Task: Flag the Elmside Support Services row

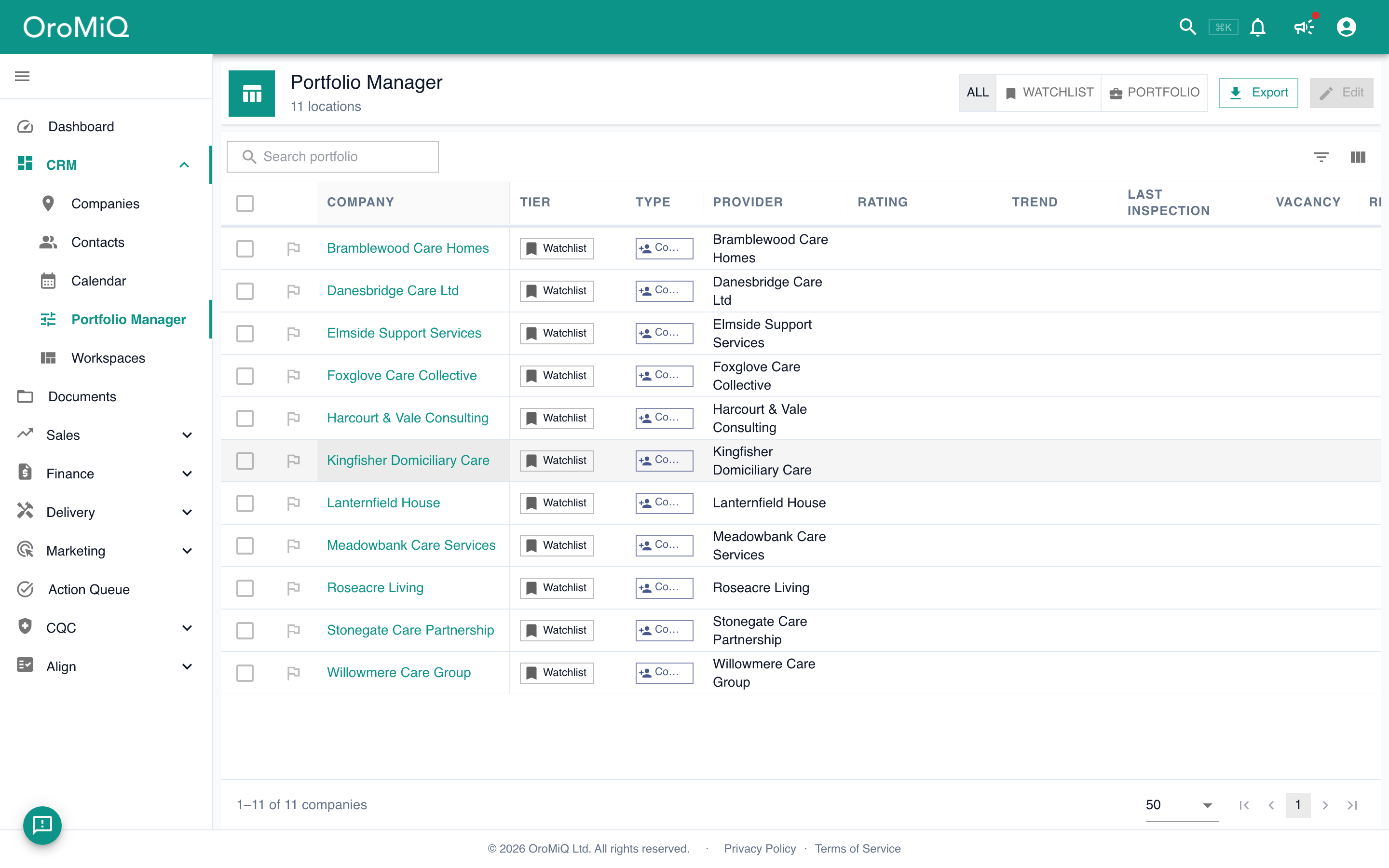Action: point(293,334)
